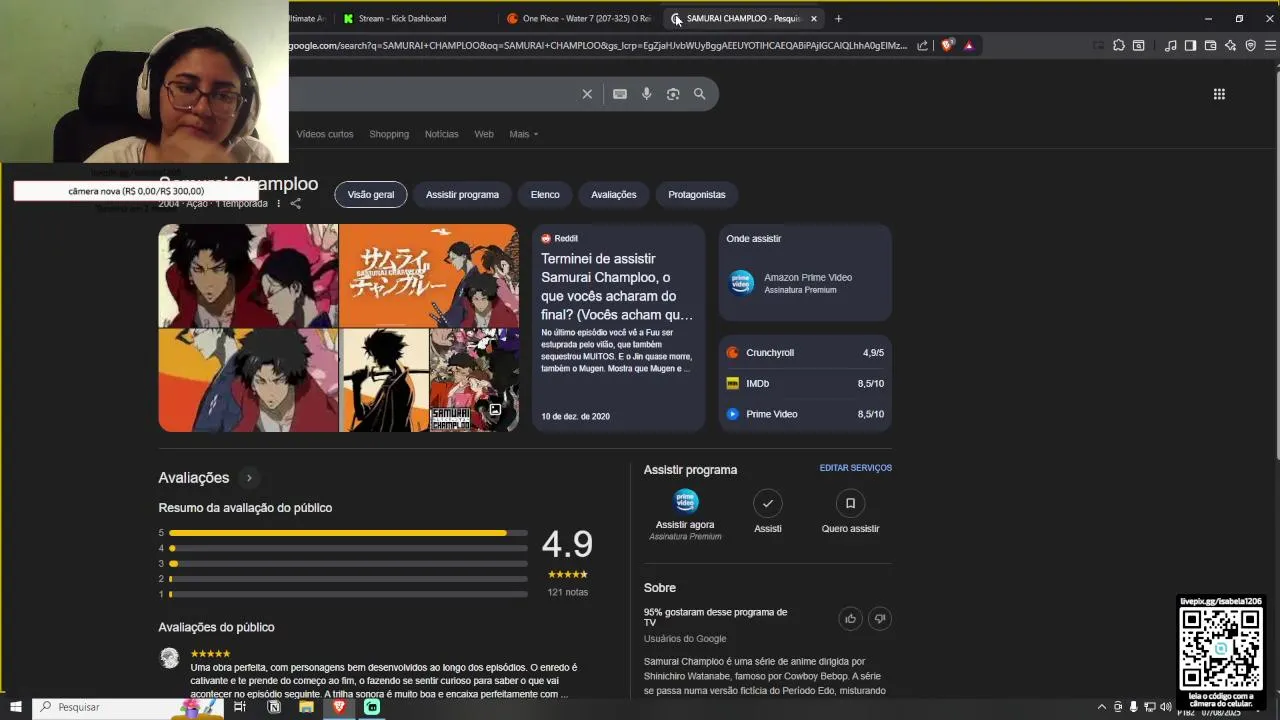Screen dimensions: 1280x720
Task: Open the Windows Start button
Action: pyautogui.click(x=16, y=707)
